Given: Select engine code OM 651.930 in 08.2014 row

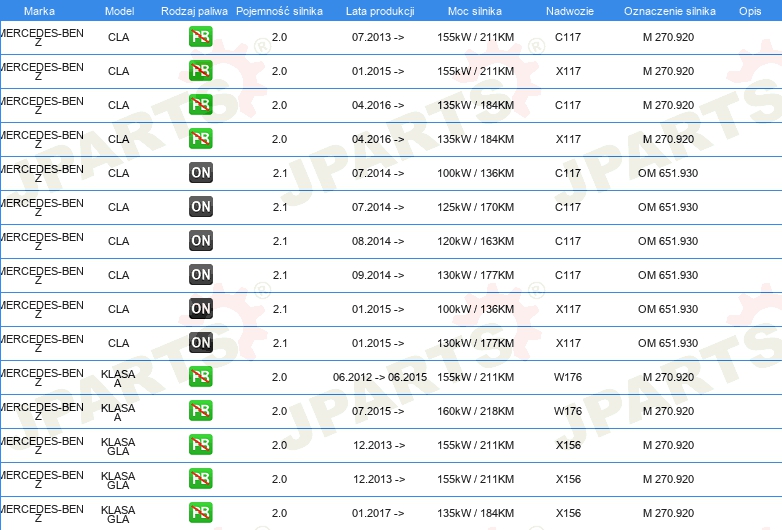Looking at the screenshot, I should (668, 241).
